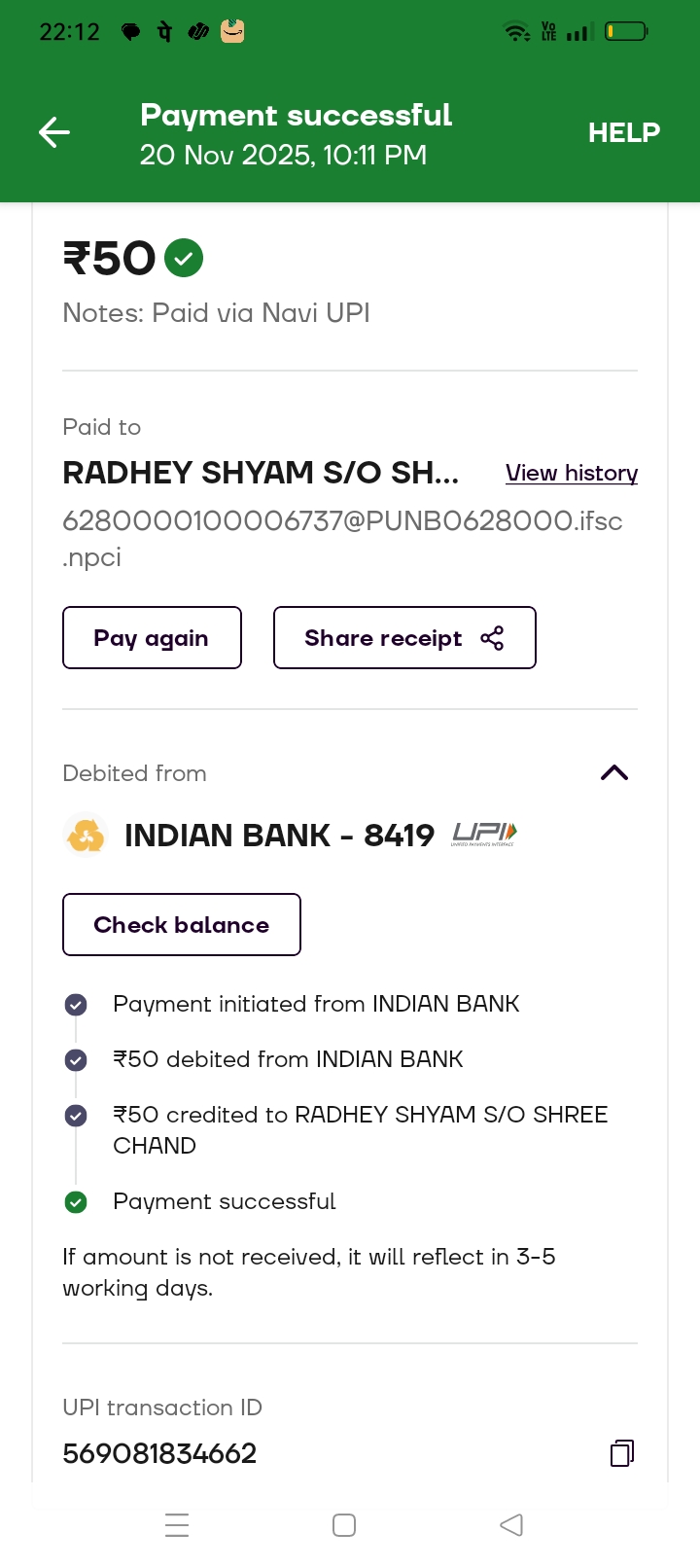
Task: Tap the back arrow in header
Action: click(x=54, y=132)
